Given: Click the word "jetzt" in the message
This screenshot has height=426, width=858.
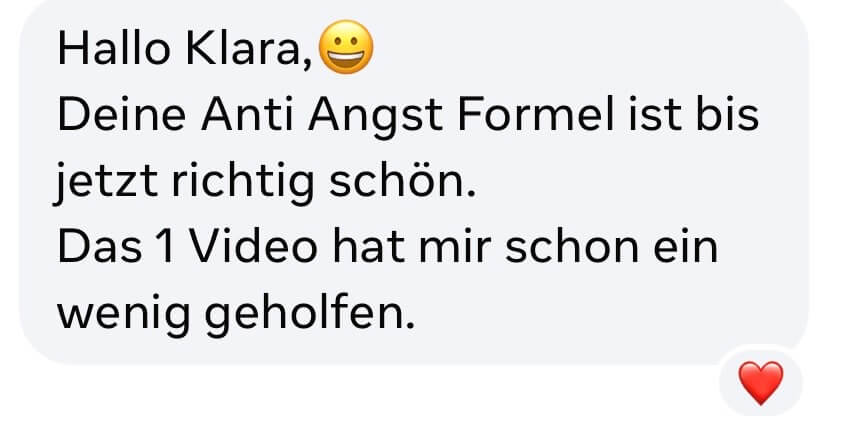Looking at the screenshot, I should point(106,184).
